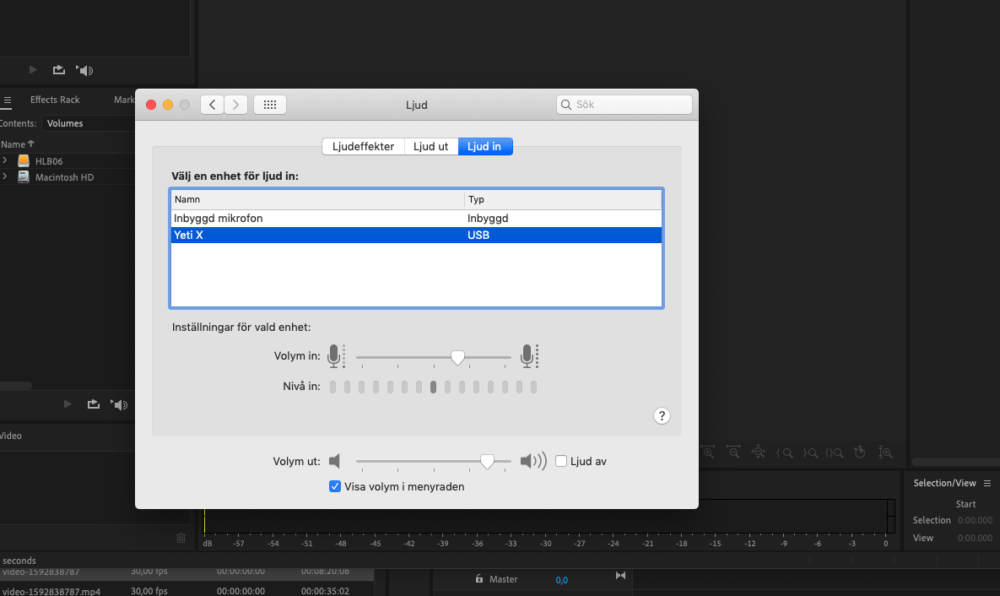Click the loud speaker icon beside Volym ut
Image resolution: width=1000 pixels, height=596 pixels.
(533, 461)
